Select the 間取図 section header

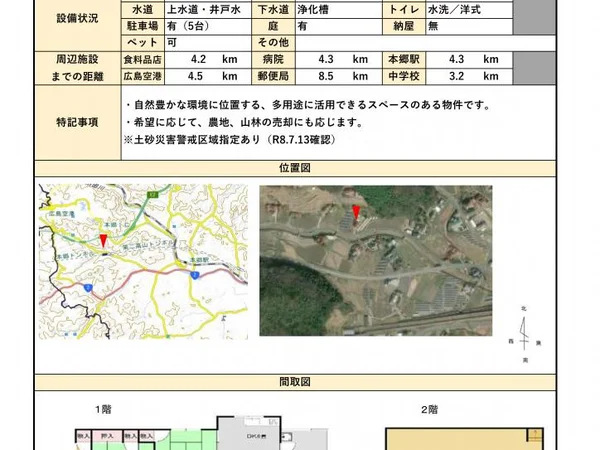coord(295,382)
